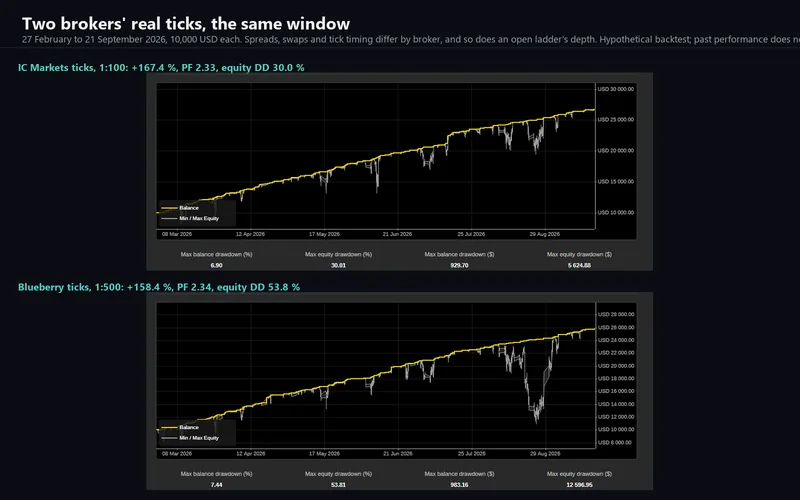Viewport: 800px width, 500px height.
Task: Click "Max balance drawdown ($)" label above 983.16
Action: 459,473
